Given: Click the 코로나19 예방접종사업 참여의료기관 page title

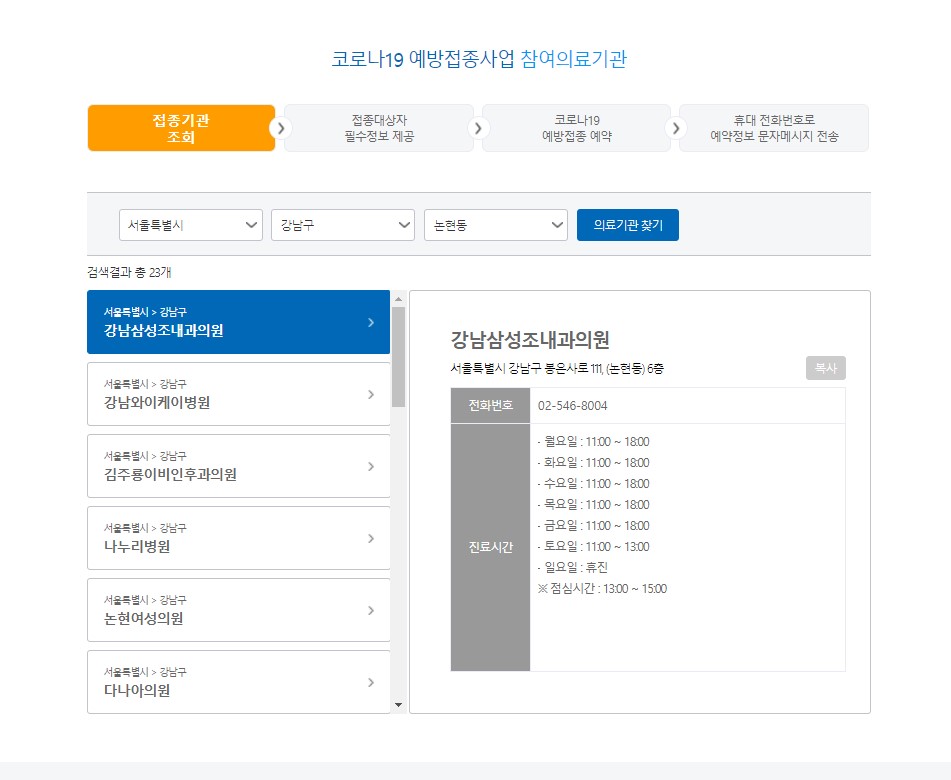Looking at the screenshot, I should click(x=479, y=59).
